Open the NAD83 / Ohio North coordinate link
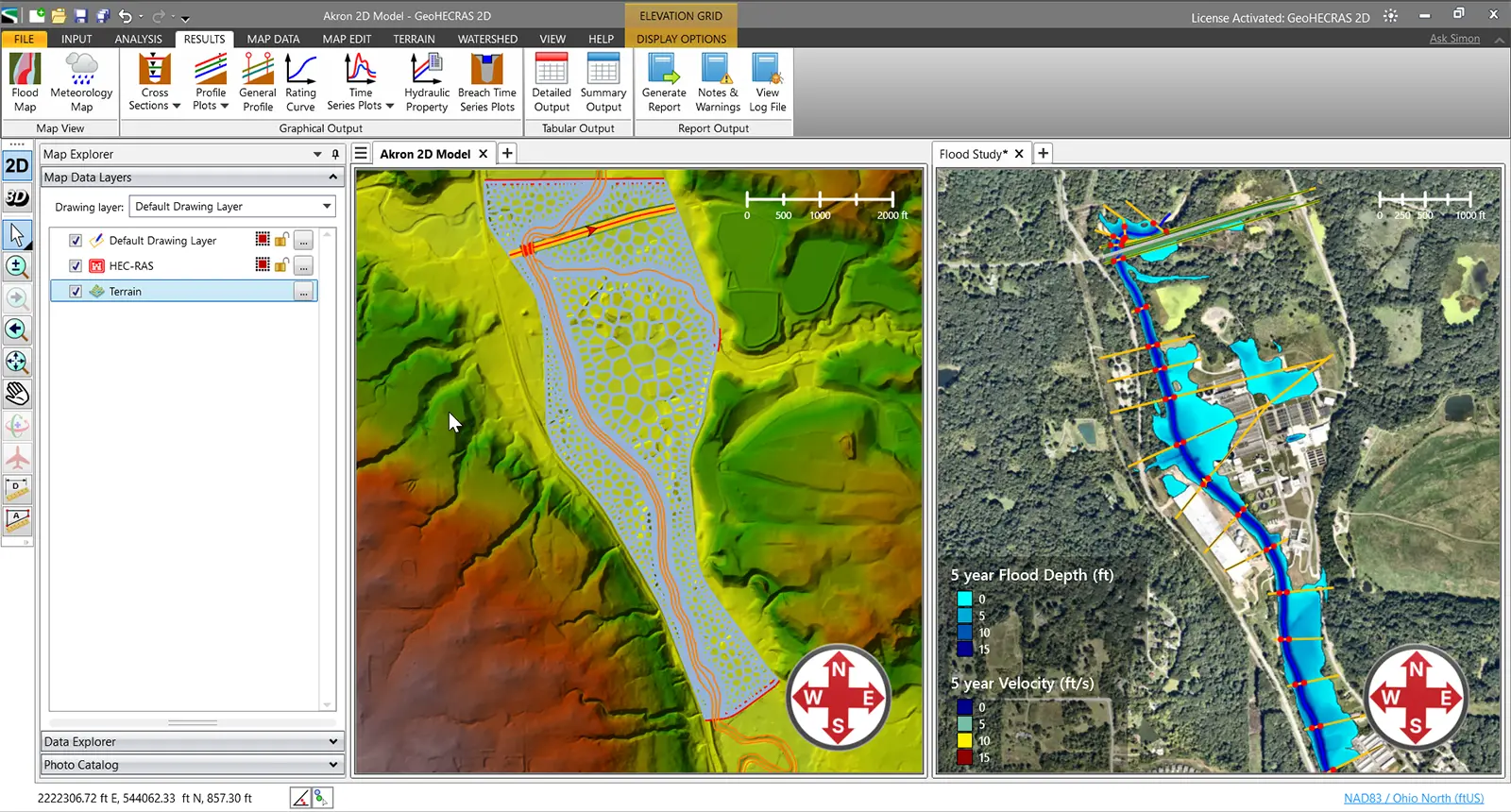 point(1414,798)
